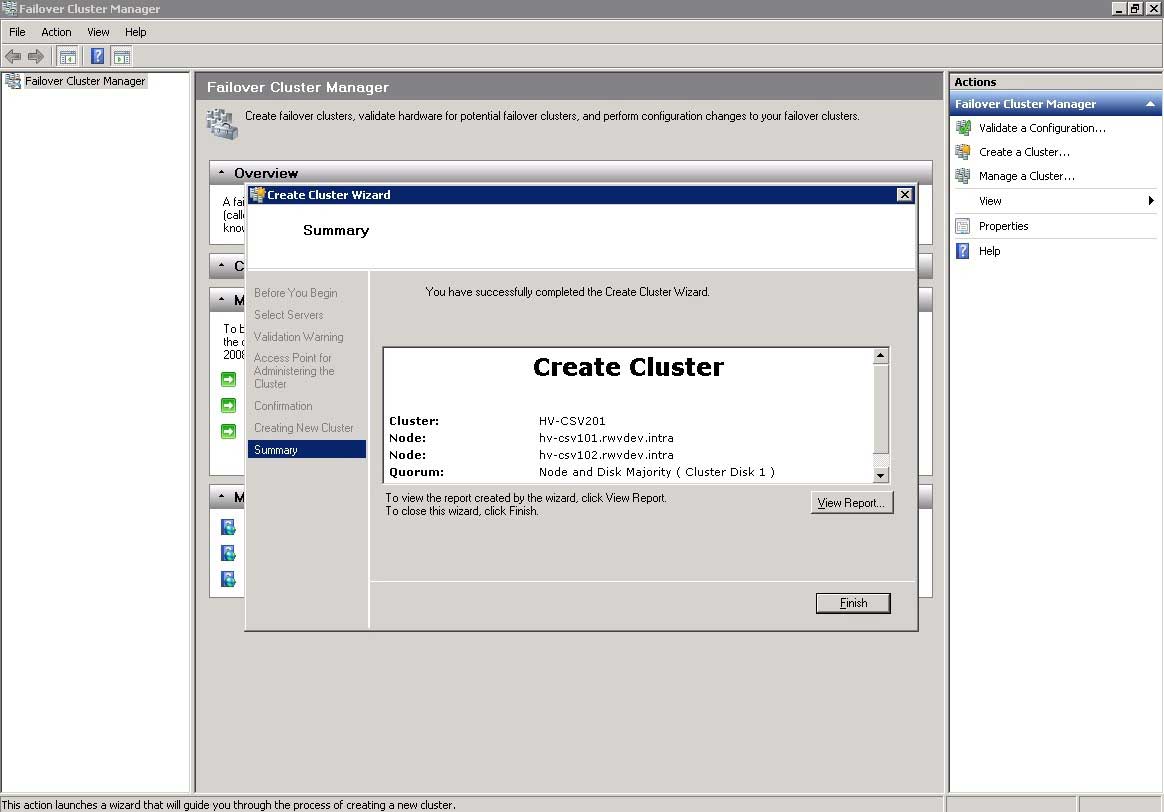The width and height of the screenshot is (1164, 812).
Task: Close the Create Cluster Wizard dialog
Action: (904, 194)
